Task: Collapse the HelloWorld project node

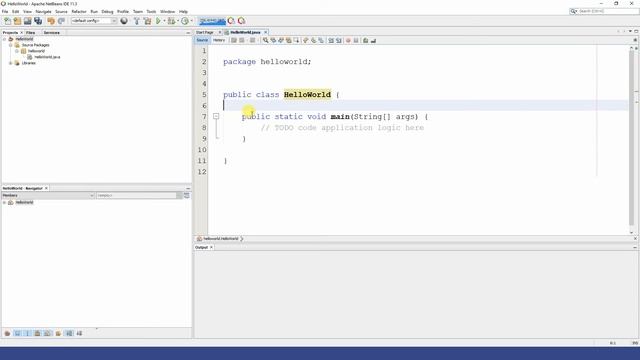Action: (x=4, y=39)
